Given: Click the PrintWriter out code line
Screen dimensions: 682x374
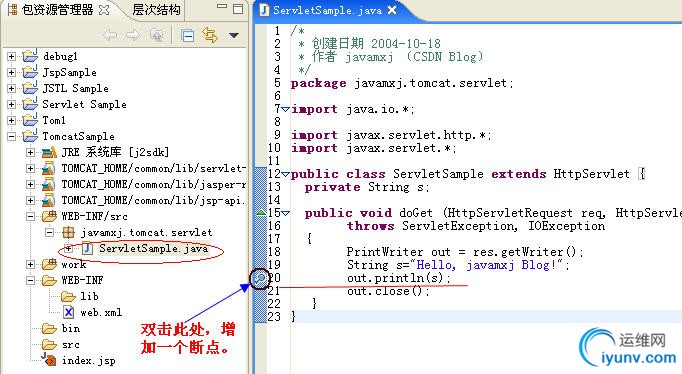Looking at the screenshot, I should 465,252.
